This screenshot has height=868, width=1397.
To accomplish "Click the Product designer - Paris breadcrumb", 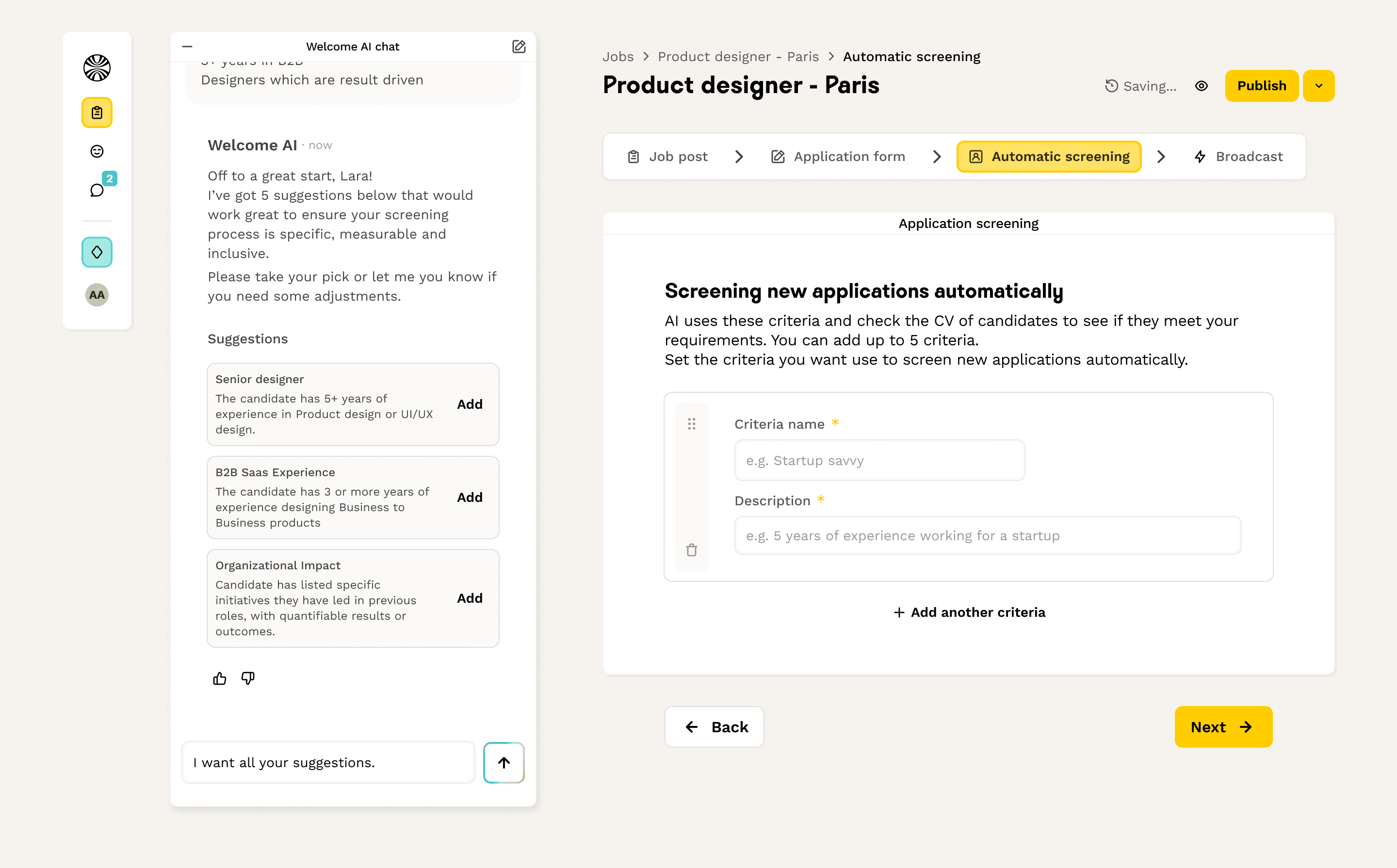I will [738, 56].
